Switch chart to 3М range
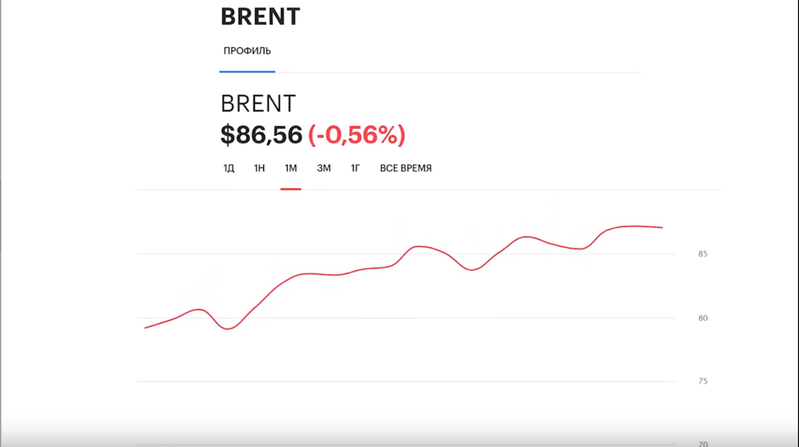Viewport: 799px width, 447px height. (324, 168)
